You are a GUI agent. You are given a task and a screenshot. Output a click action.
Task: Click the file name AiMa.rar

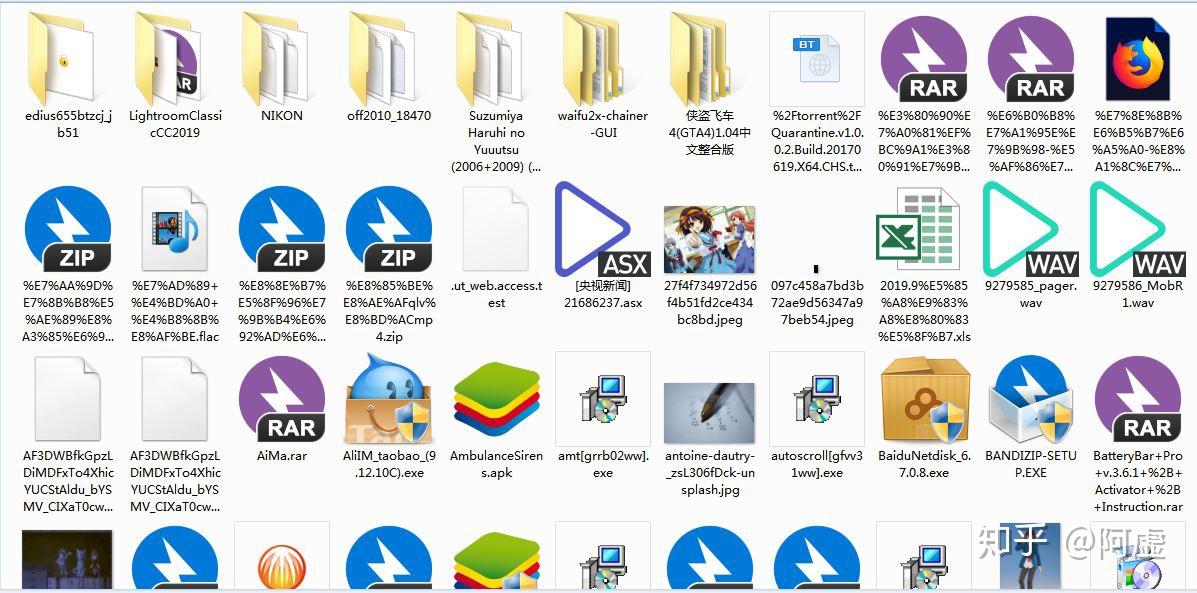click(282, 456)
